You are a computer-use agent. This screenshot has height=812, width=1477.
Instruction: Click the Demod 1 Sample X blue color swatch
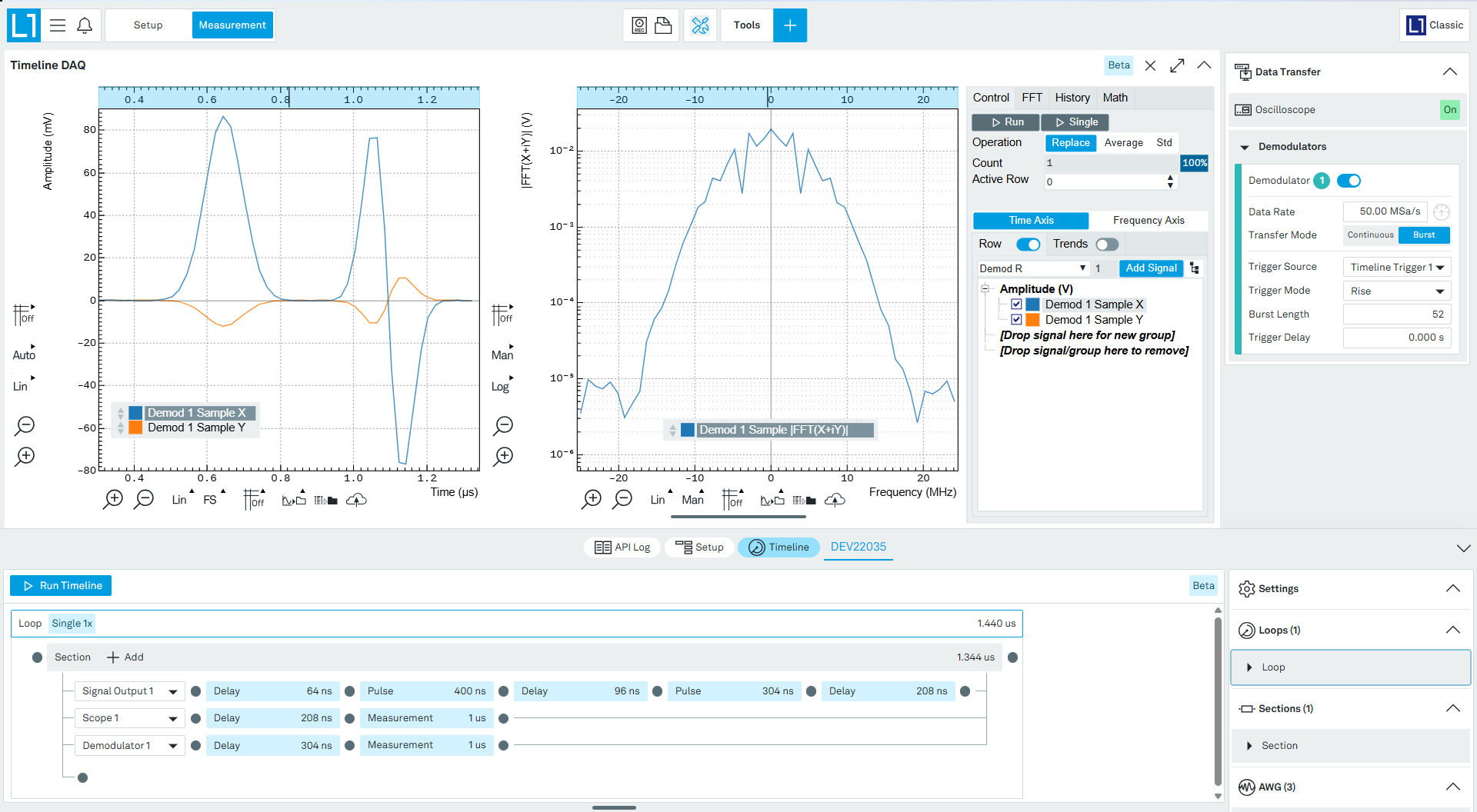point(1032,304)
